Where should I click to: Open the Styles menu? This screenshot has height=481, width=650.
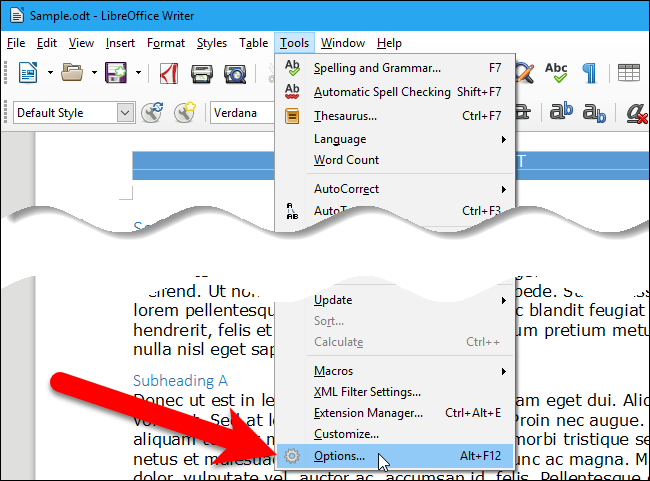[211, 43]
